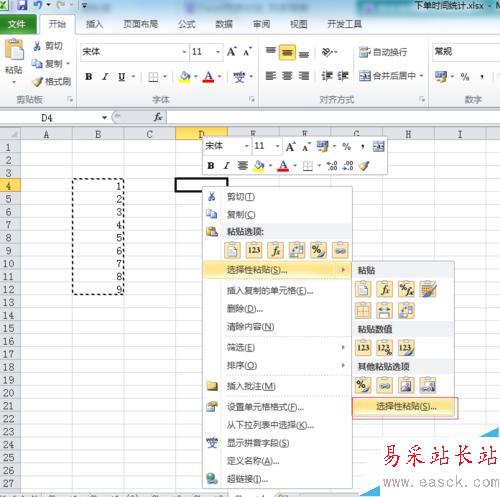Toggle italic in the ribbon font group
The height and width of the screenshot is (497, 500).
coord(105,77)
